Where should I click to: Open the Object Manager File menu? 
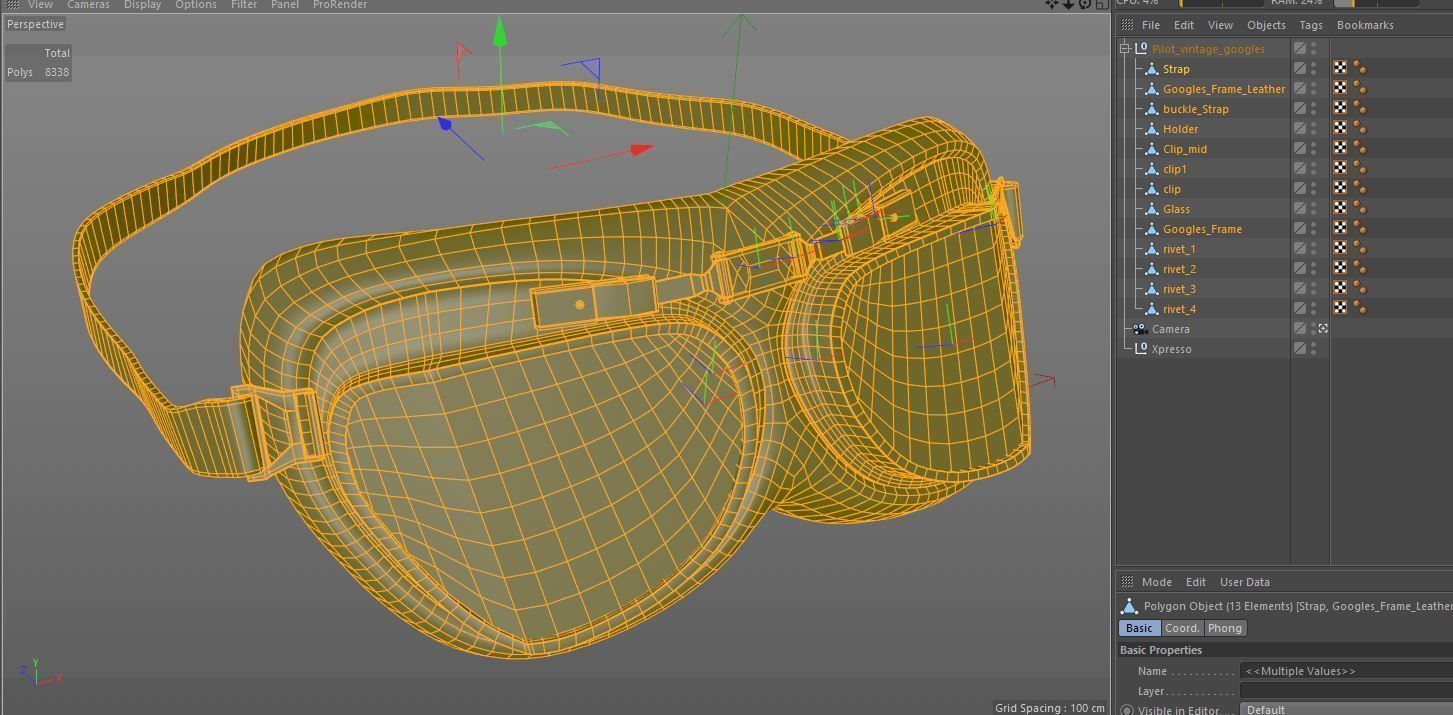click(x=1151, y=25)
